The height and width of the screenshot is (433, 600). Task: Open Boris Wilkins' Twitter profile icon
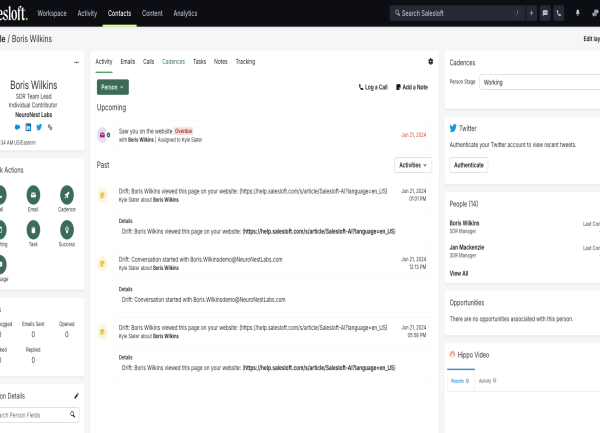coord(39,127)
